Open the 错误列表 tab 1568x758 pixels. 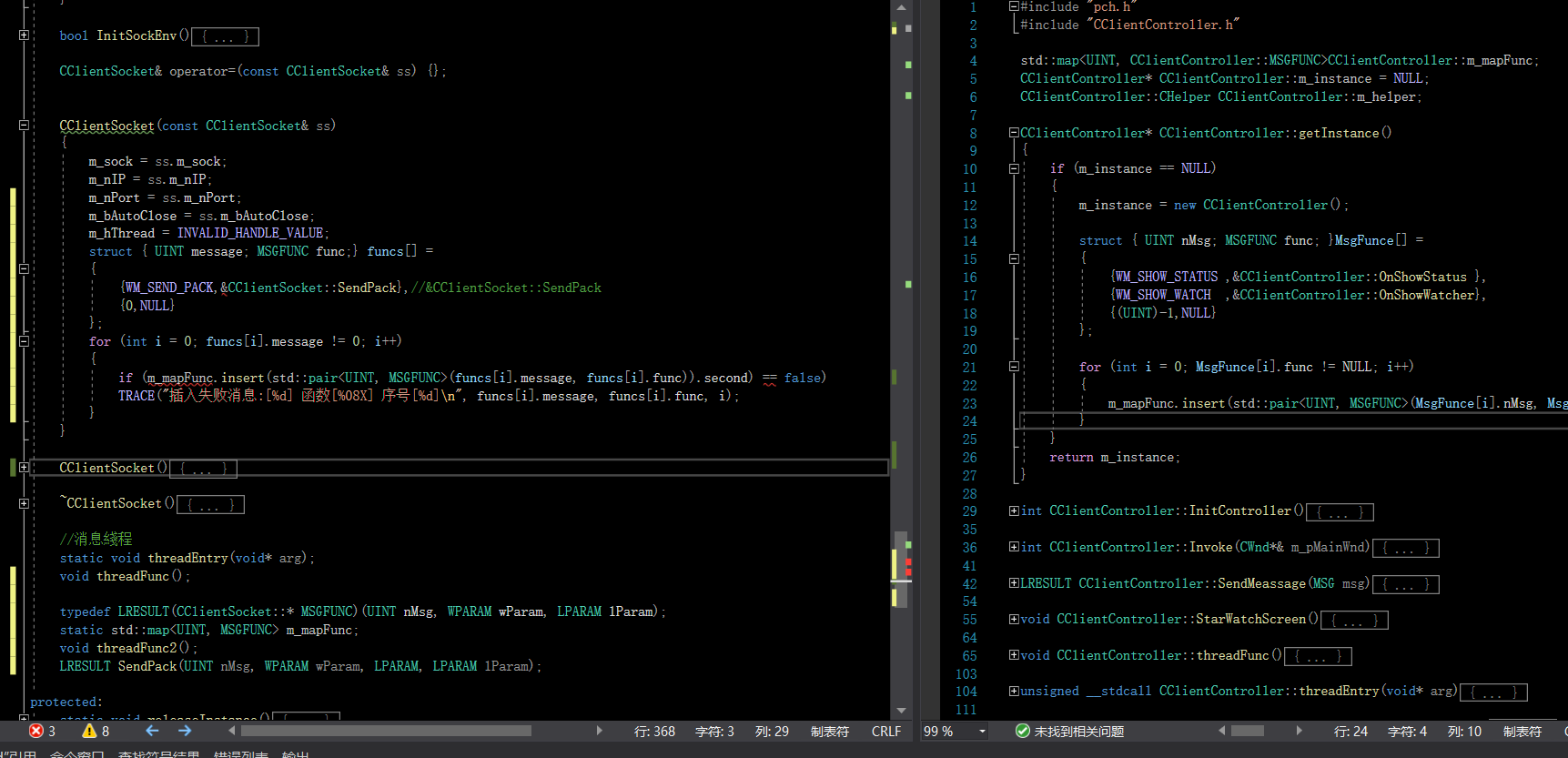click(x=241, y=753)
